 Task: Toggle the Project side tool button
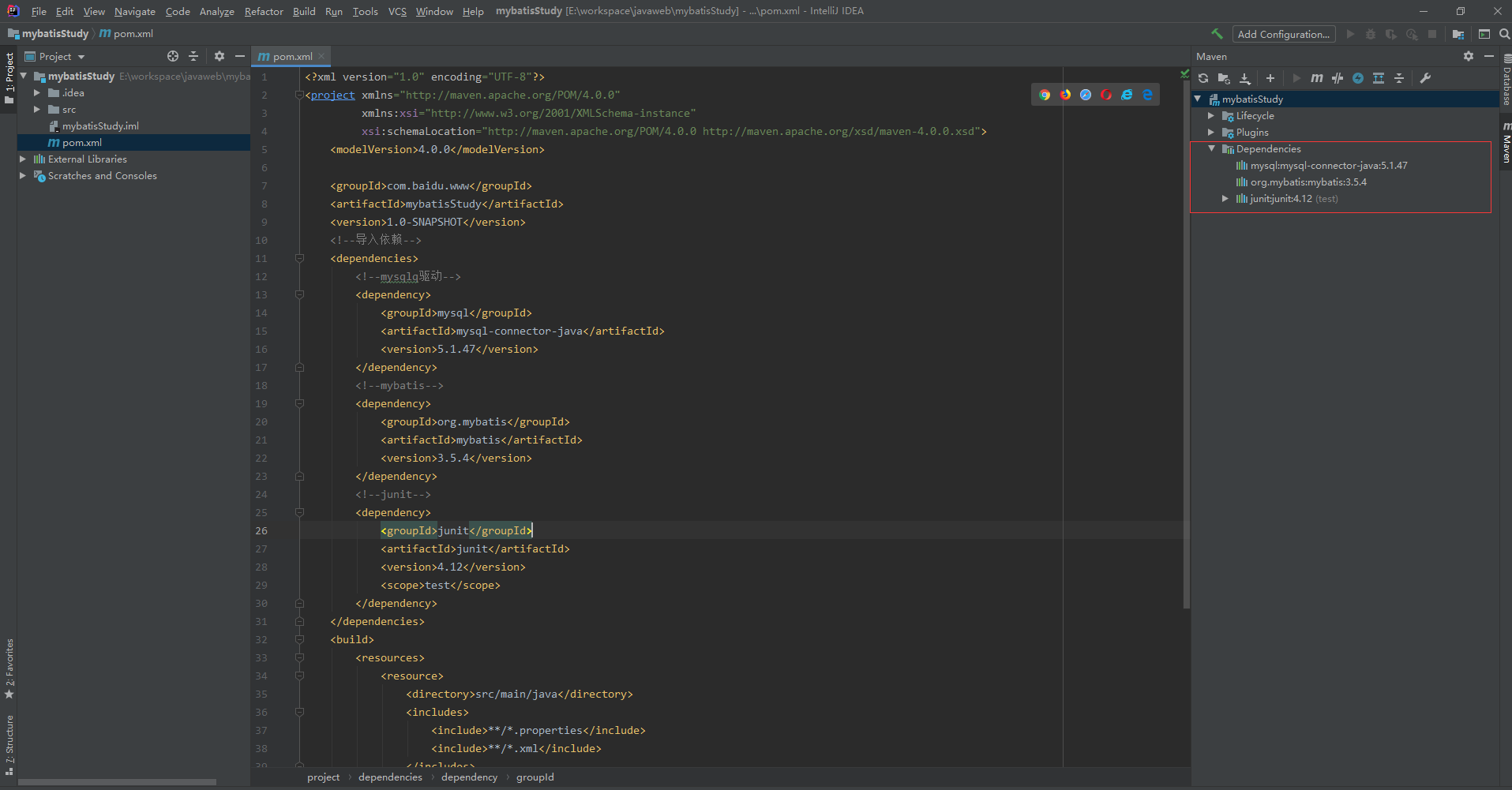(9, 79)
